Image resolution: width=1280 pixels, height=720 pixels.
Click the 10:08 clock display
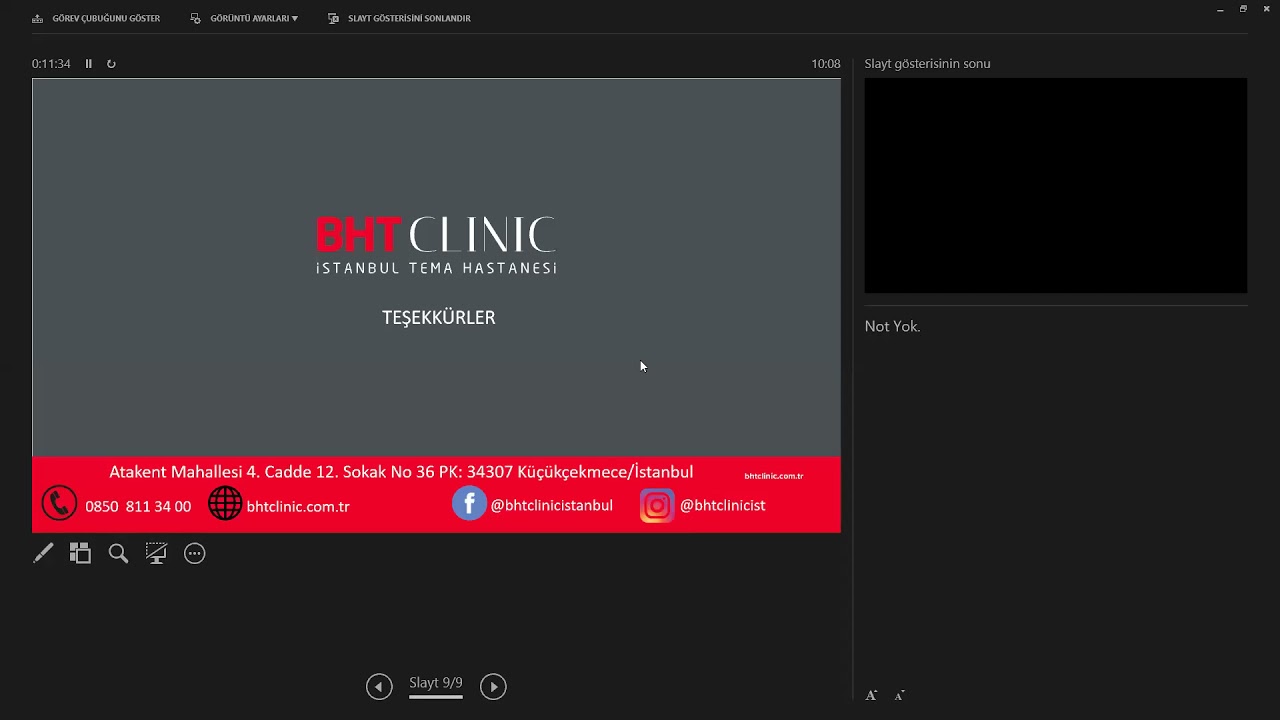826,64
